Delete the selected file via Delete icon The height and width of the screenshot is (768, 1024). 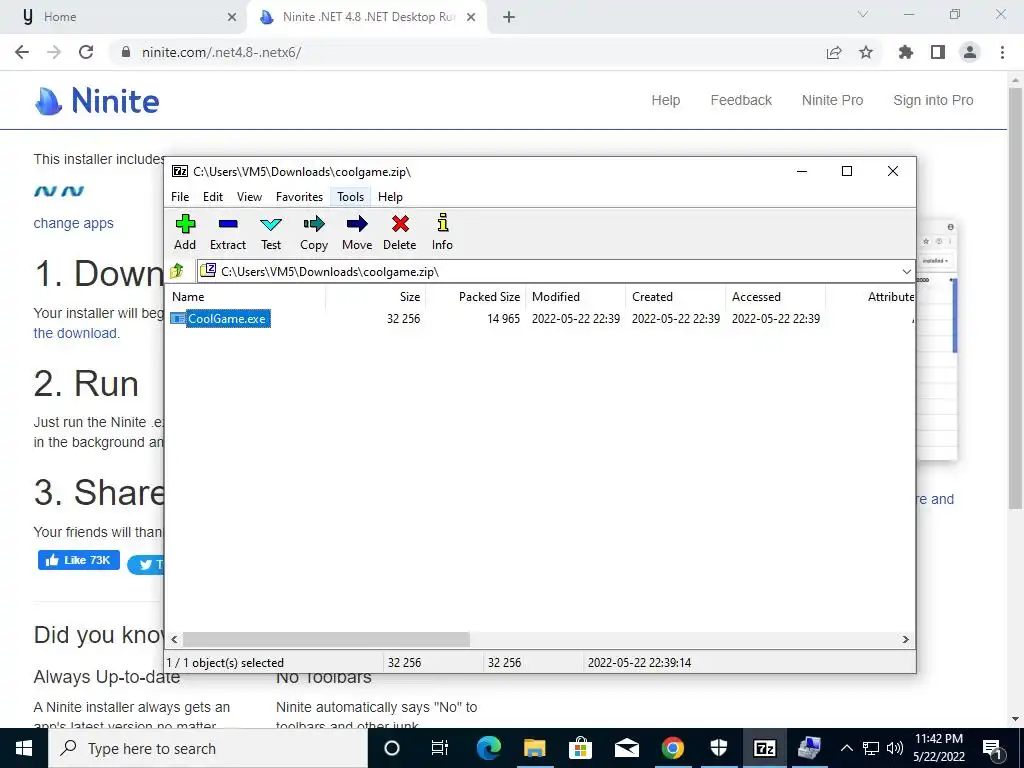400,232
